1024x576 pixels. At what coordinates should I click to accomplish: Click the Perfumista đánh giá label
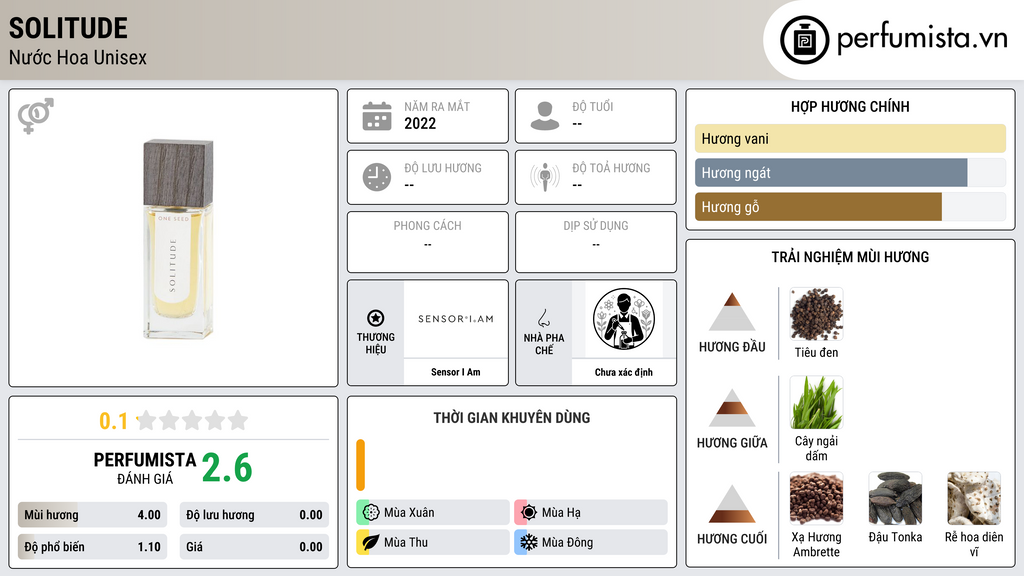tap(145, 468)
